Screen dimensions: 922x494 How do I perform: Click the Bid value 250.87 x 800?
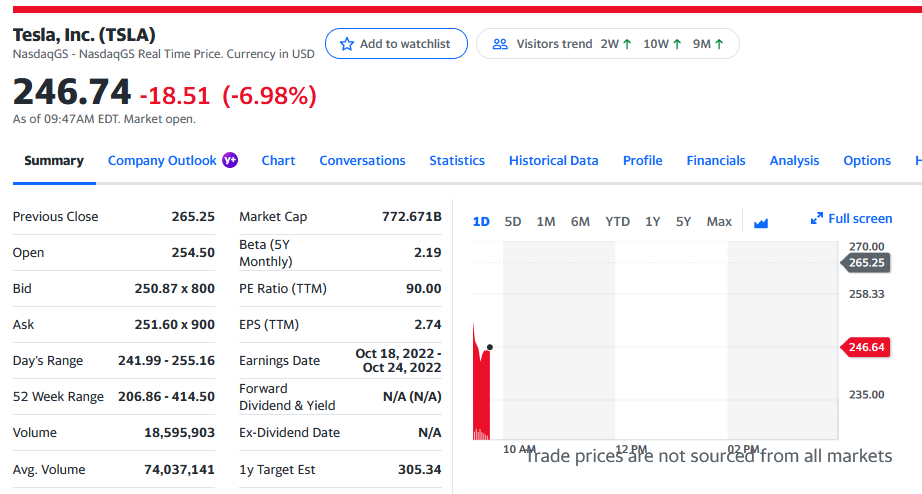[175, 288]
